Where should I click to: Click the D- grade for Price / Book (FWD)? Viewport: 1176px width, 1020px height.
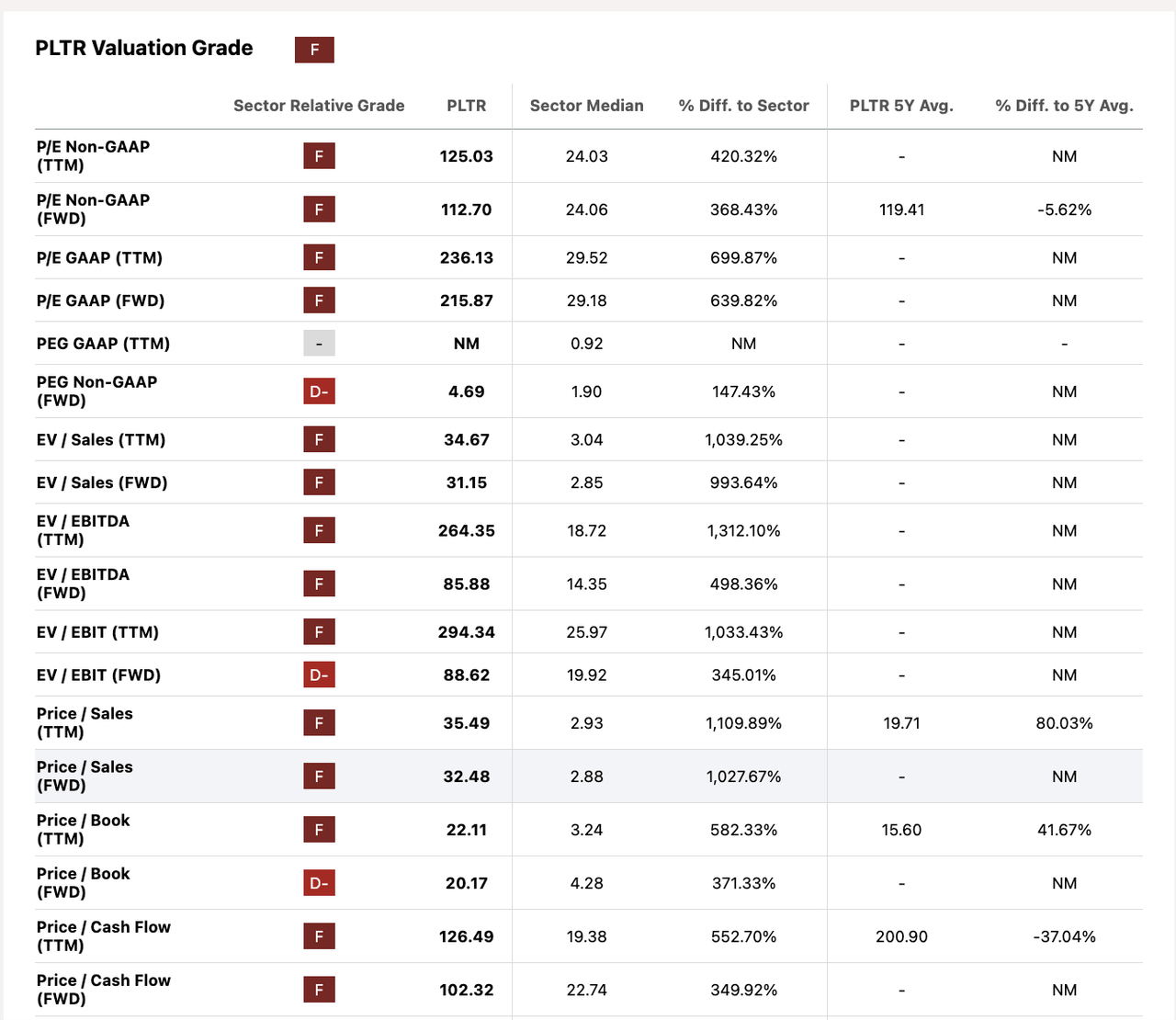319,883
